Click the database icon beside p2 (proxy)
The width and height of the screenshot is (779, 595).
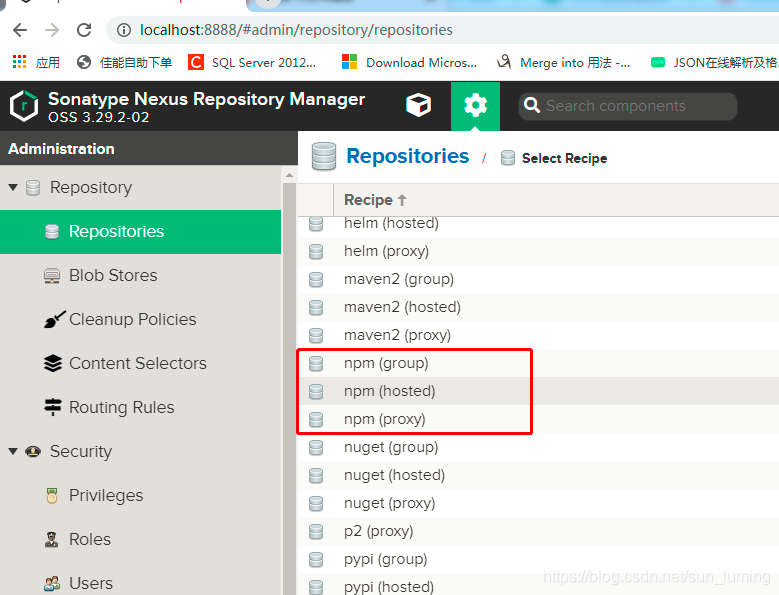(x=316, y=531)
